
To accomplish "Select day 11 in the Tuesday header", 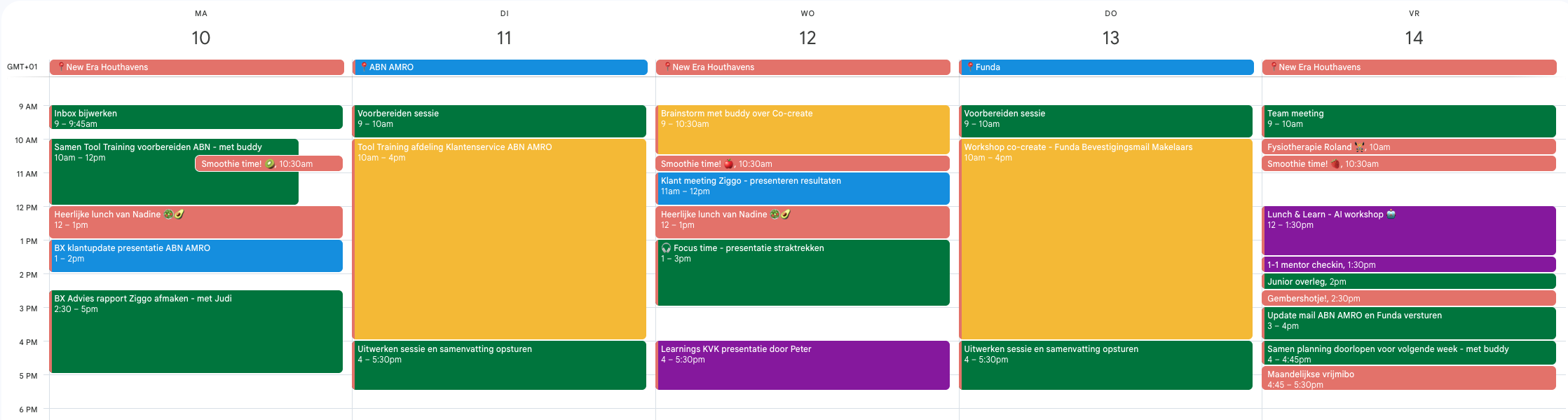I will coord(504,38).
